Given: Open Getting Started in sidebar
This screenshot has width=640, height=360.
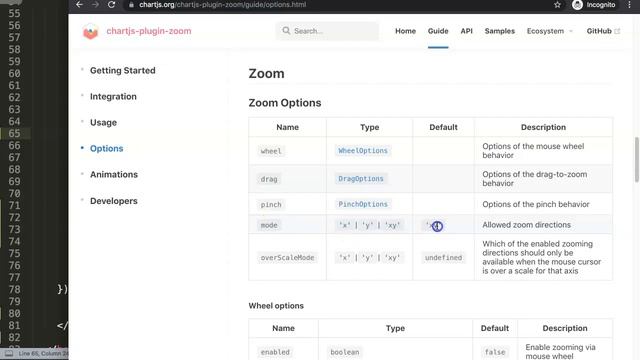Looking at the screenshot, I should point(122,71).
